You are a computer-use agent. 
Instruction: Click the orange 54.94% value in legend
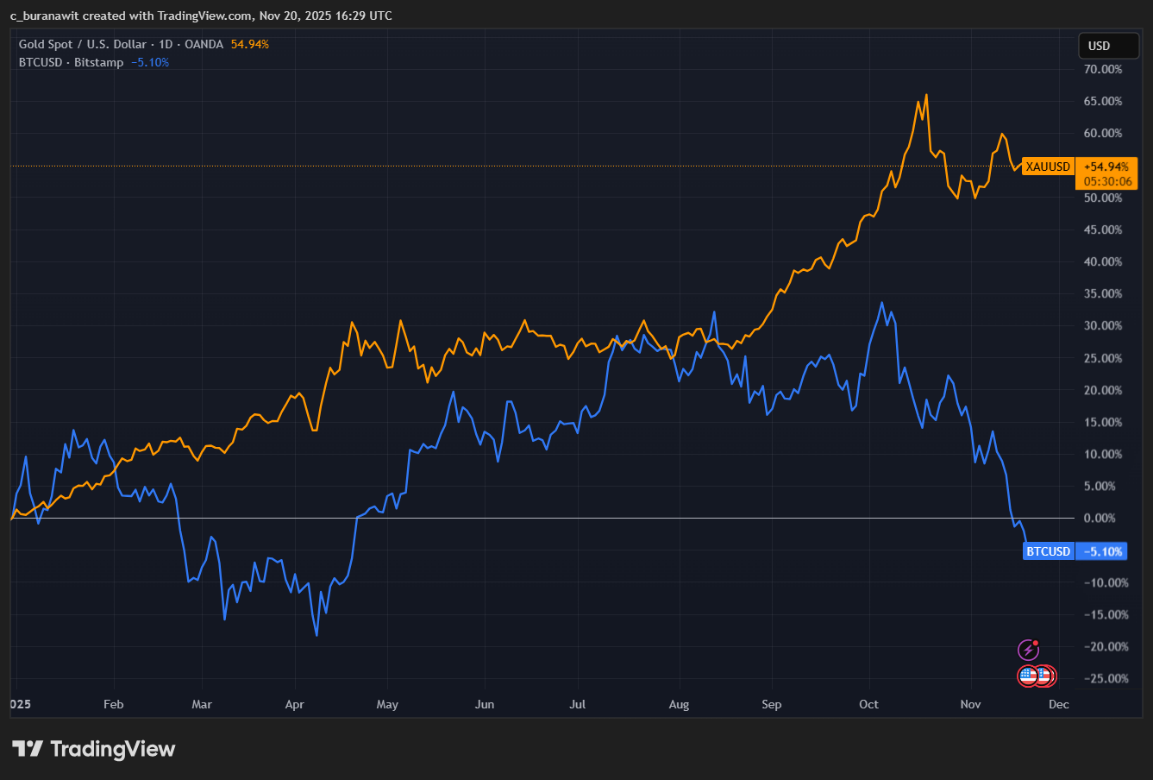coord(249,44)
